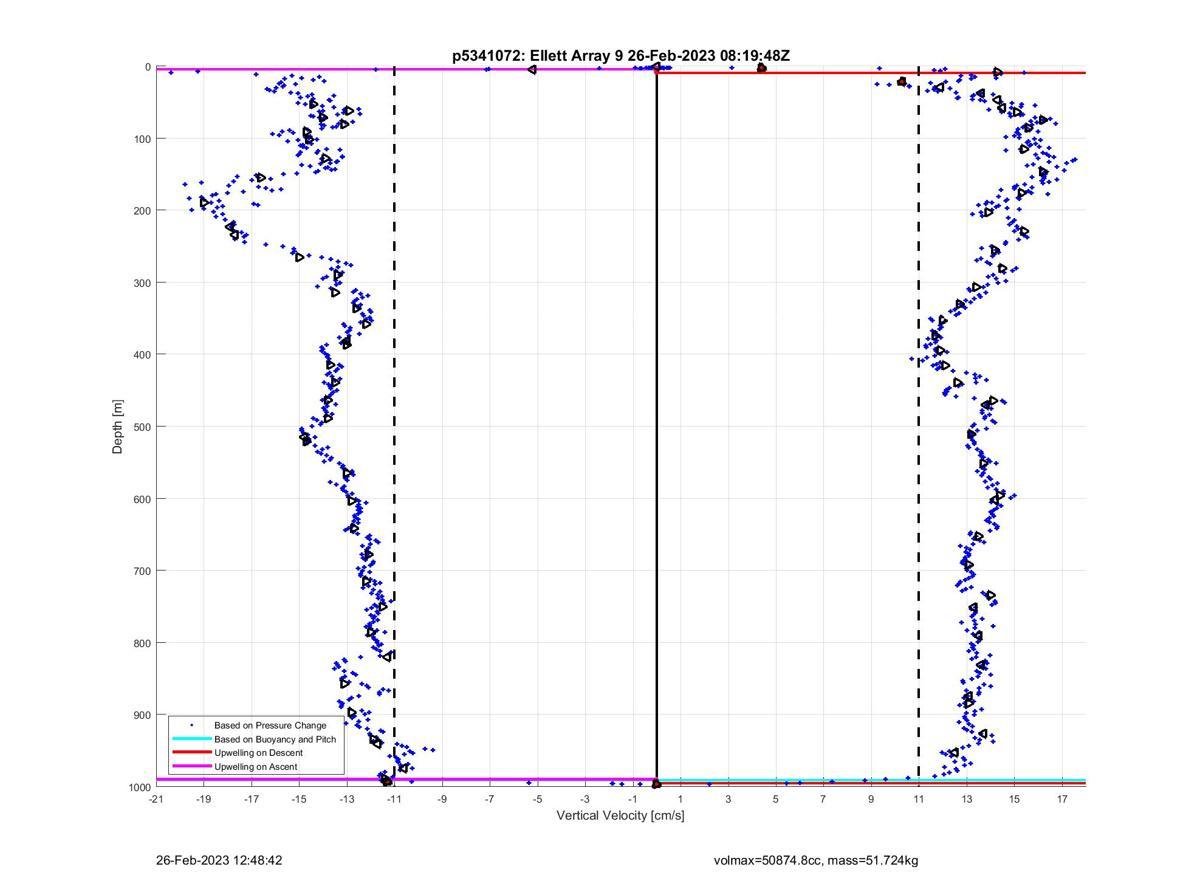Click the red line sample in the legend
The width and height of the screenshot is (1200, 885).
(x=192, y=753)
